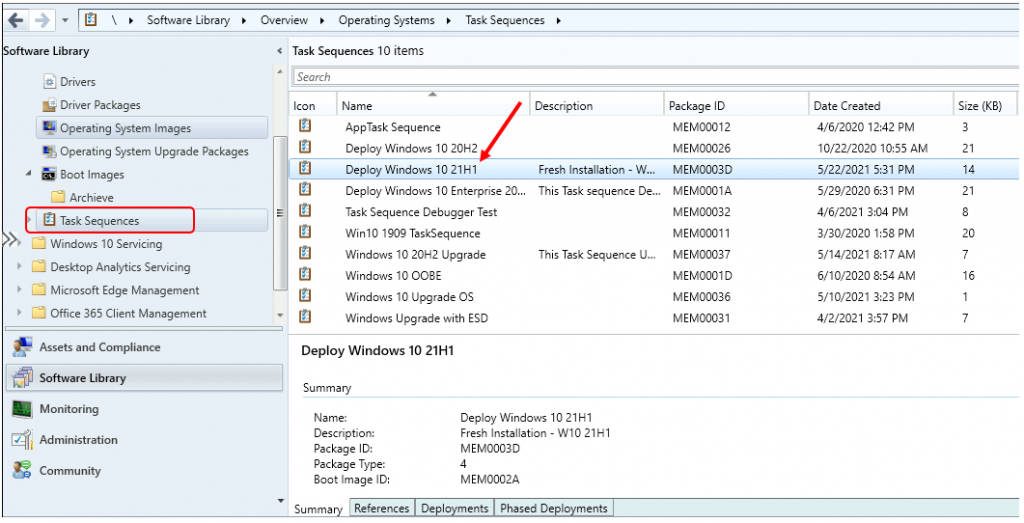Select Windows 10 OOBE name text
Viewport: 1024px width, 523px height.
click(393, 276)
